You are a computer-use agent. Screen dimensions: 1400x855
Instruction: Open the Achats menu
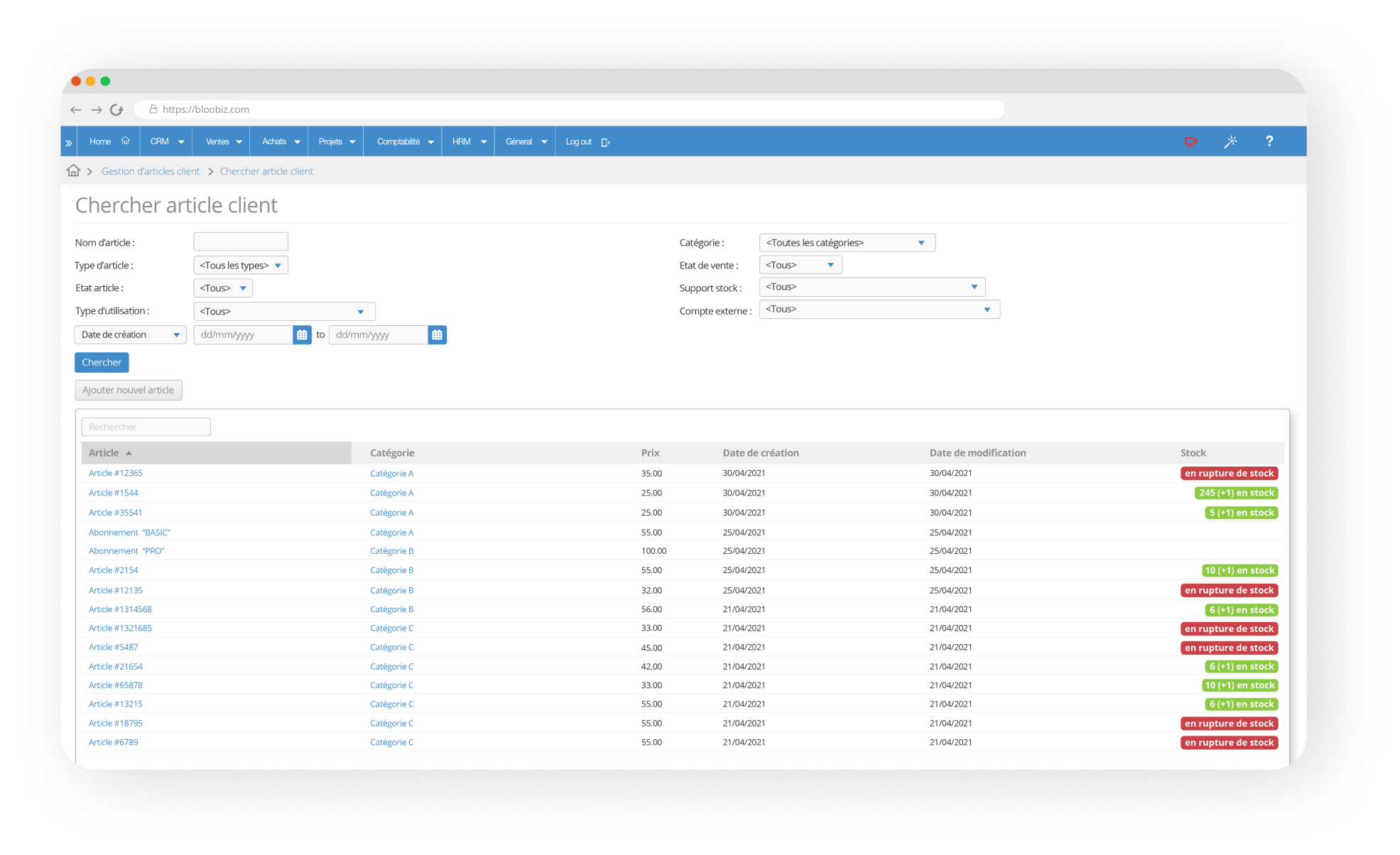click(x=281, y=141)
